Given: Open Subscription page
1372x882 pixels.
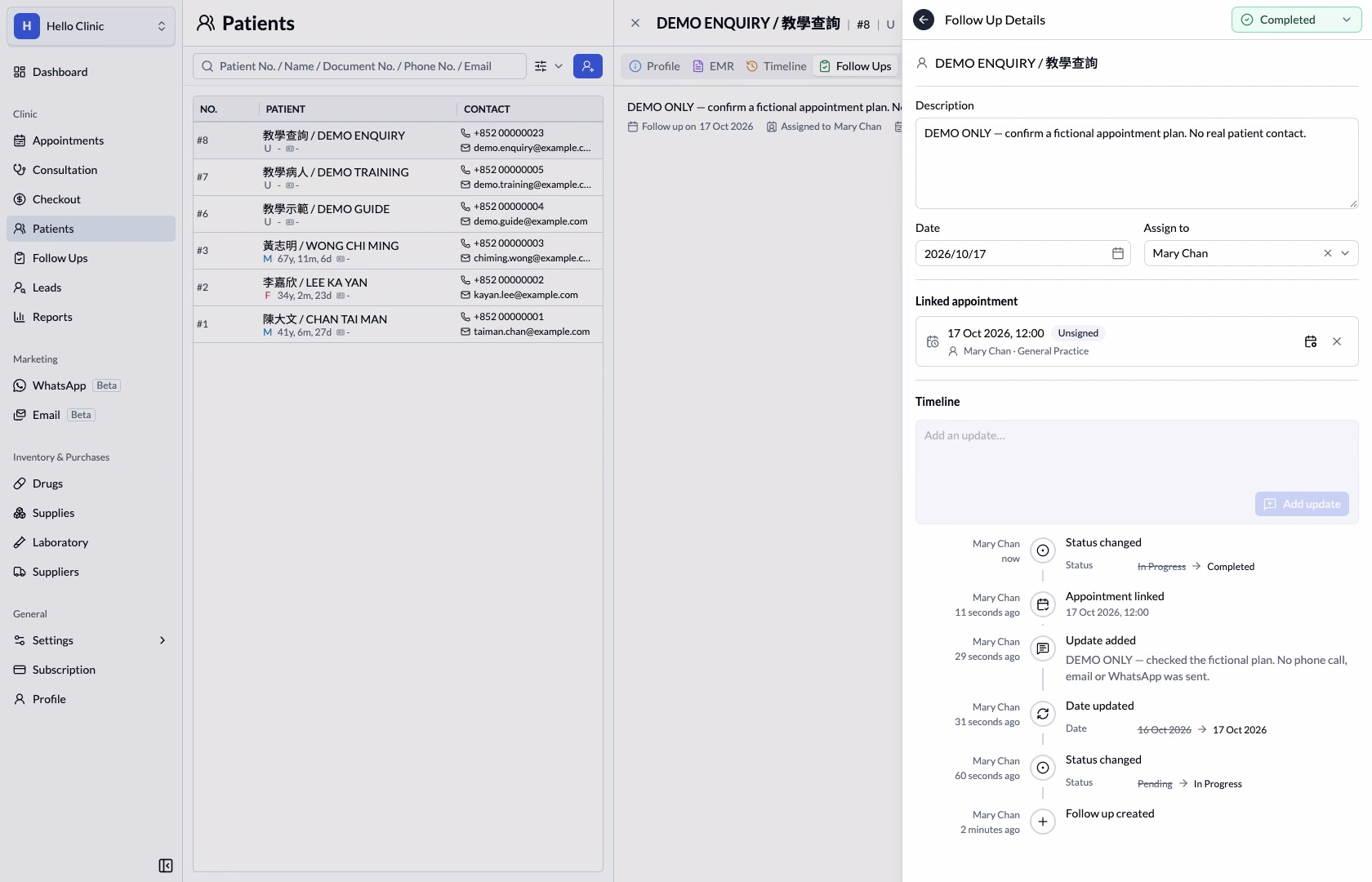Looking at the screenshot, I should click(91, 670).
